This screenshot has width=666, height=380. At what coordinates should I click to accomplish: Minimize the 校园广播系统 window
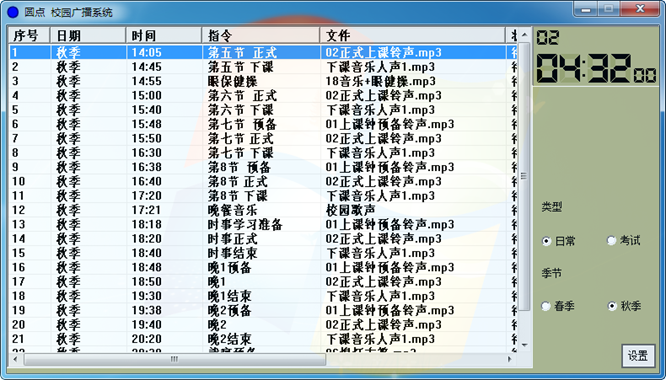tap(586, 9)
